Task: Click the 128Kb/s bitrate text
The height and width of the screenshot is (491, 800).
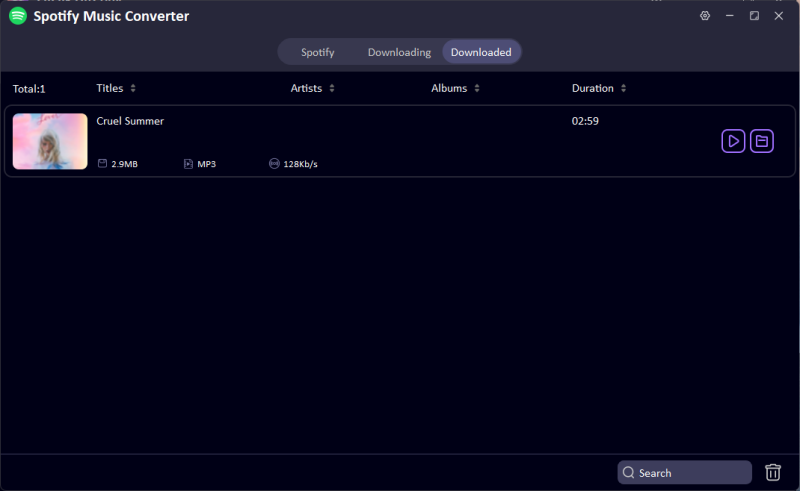Action: [301, 164]
